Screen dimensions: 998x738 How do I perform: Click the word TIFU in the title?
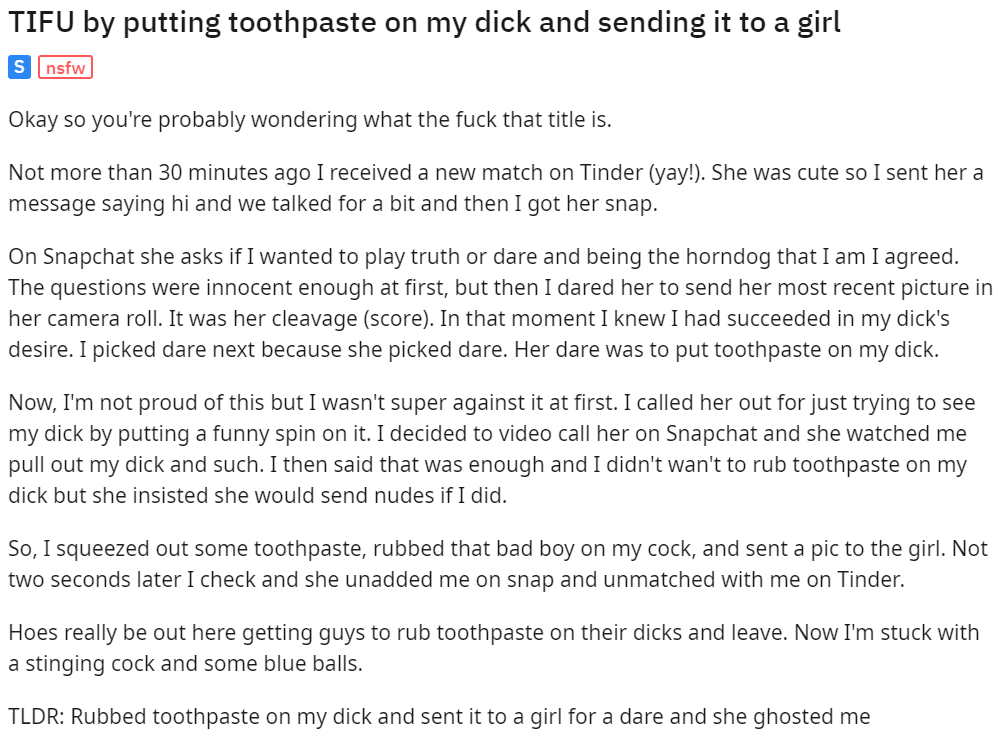coord(41,22)
